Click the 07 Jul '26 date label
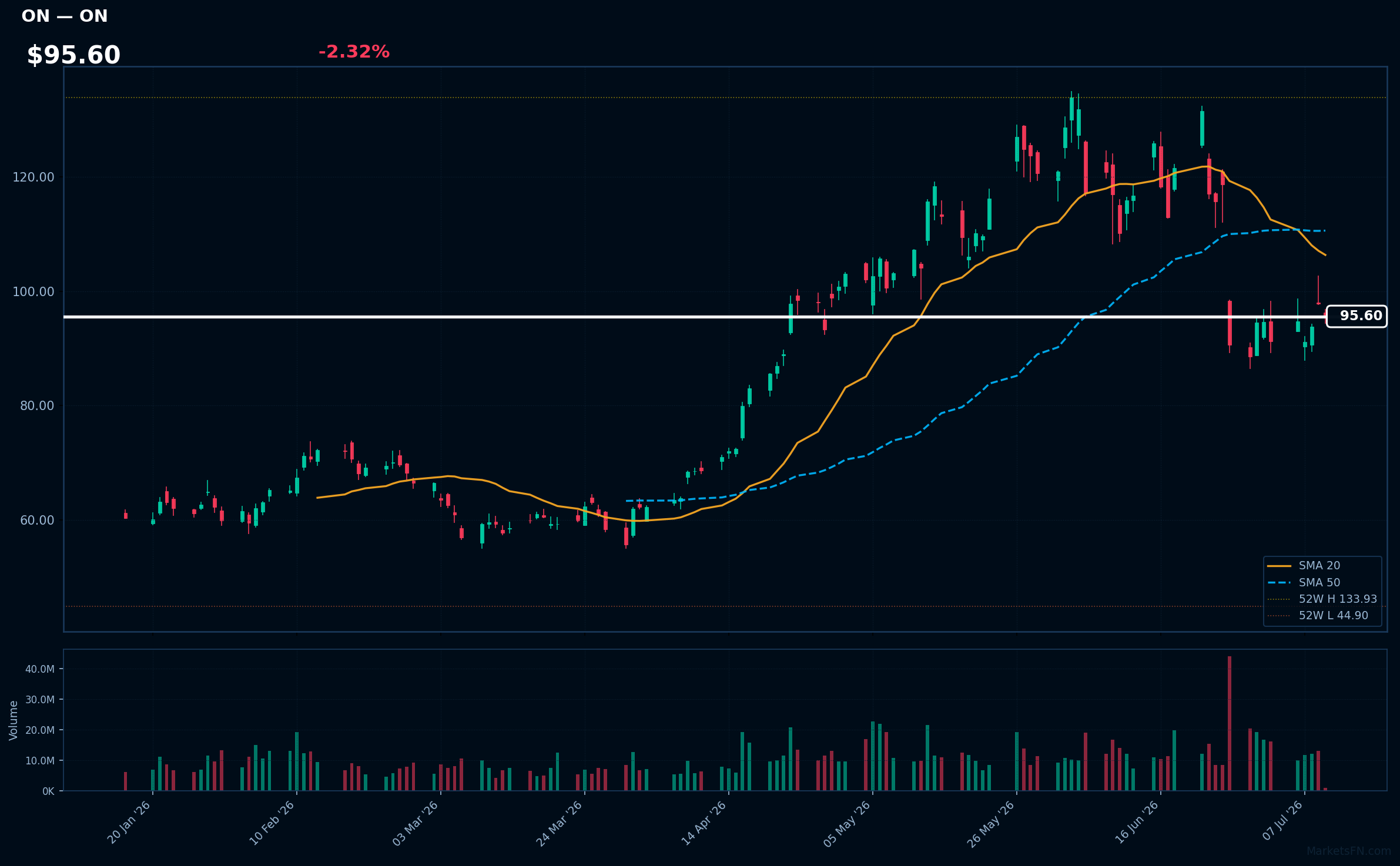Screen dimensions: 1400x866 [1282, 821]
